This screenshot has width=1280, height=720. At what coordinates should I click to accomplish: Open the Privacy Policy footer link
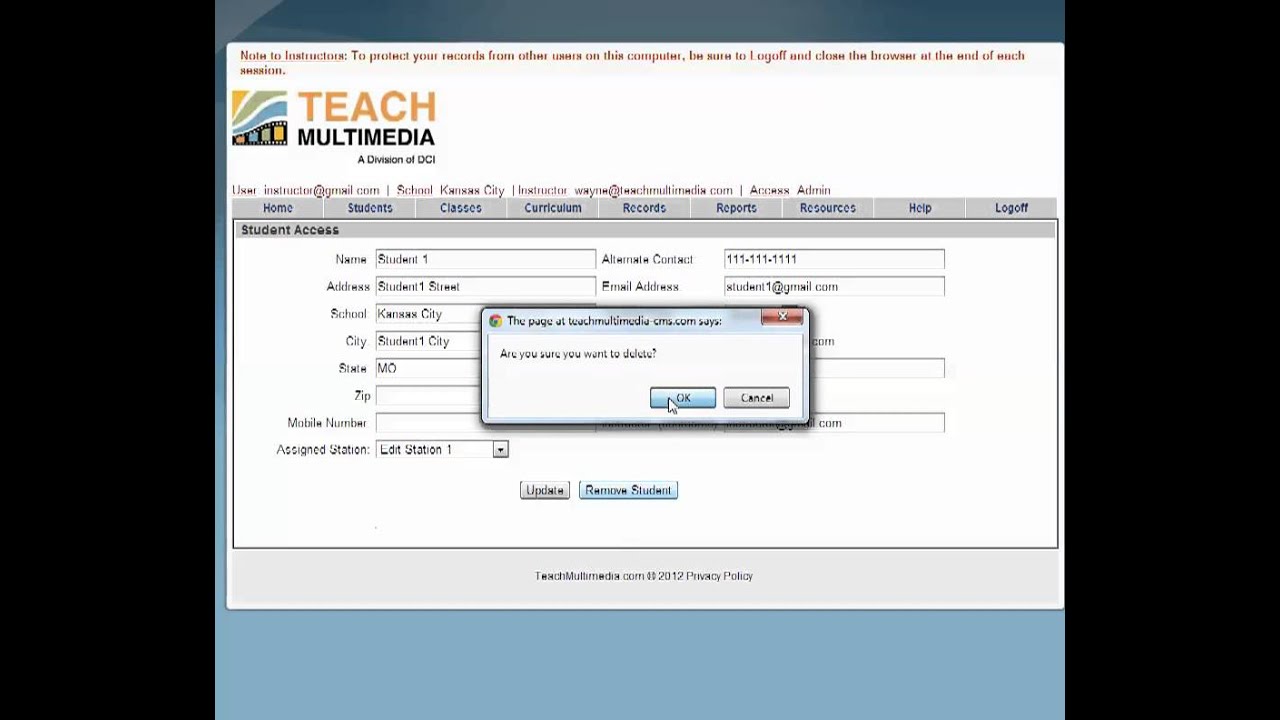point(719,576)
